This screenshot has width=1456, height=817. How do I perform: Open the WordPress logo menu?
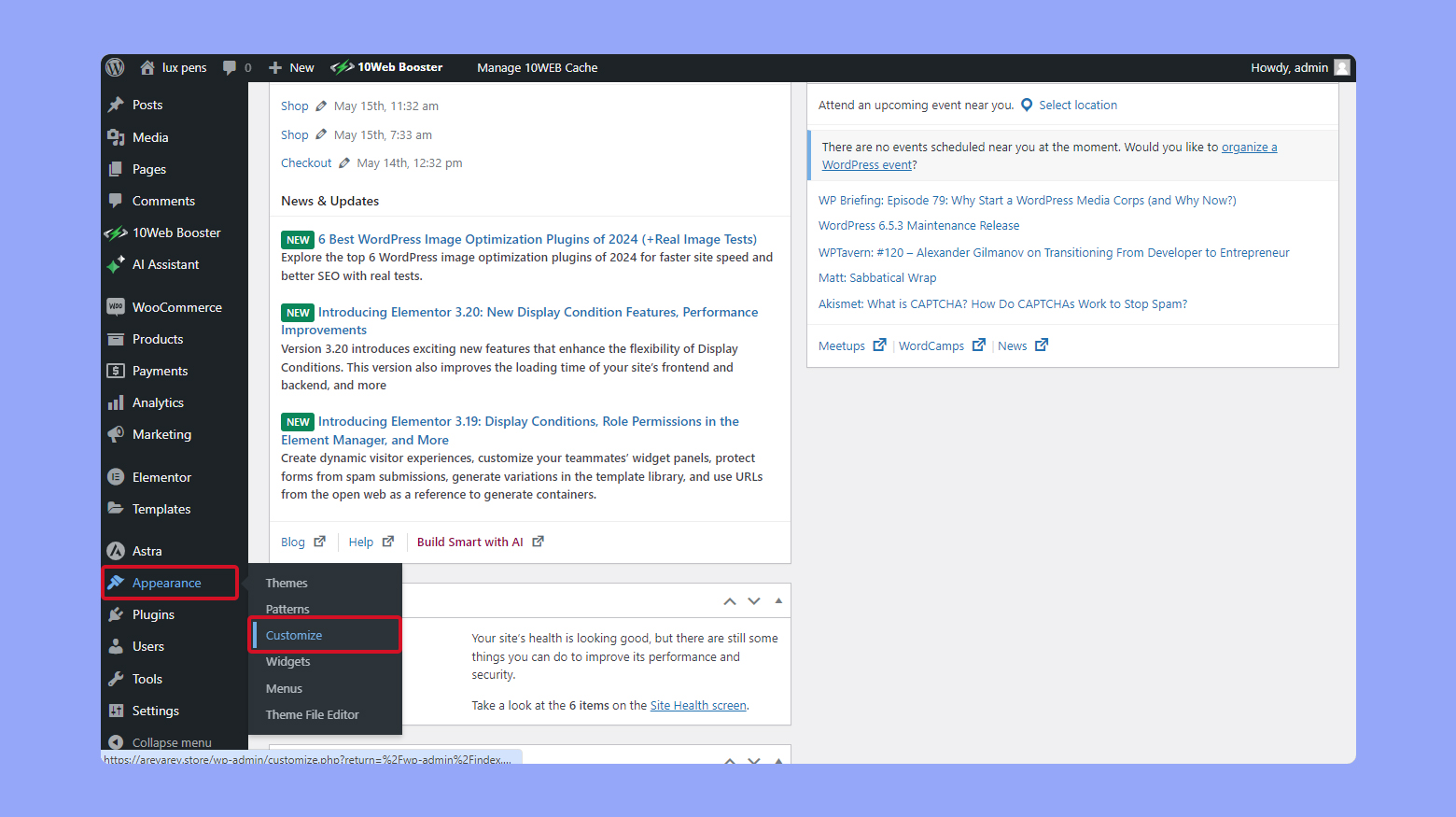(114, 67)
